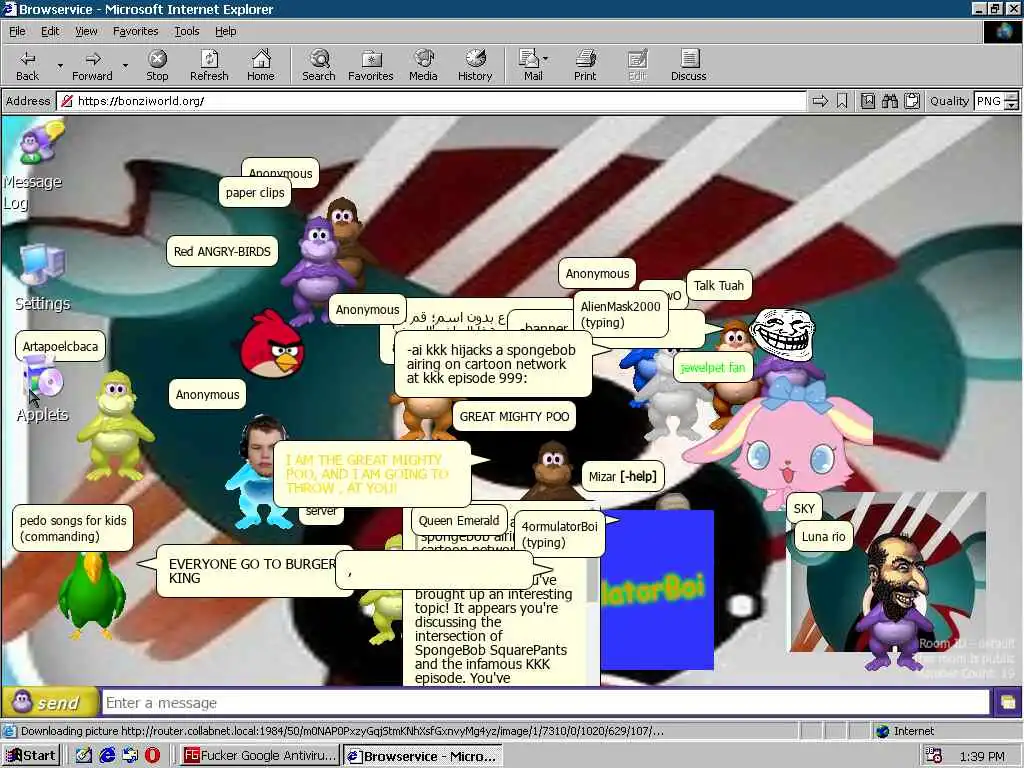Click the address bar URL field
This screenshot has width=1024, height=768.
(432, 101)
